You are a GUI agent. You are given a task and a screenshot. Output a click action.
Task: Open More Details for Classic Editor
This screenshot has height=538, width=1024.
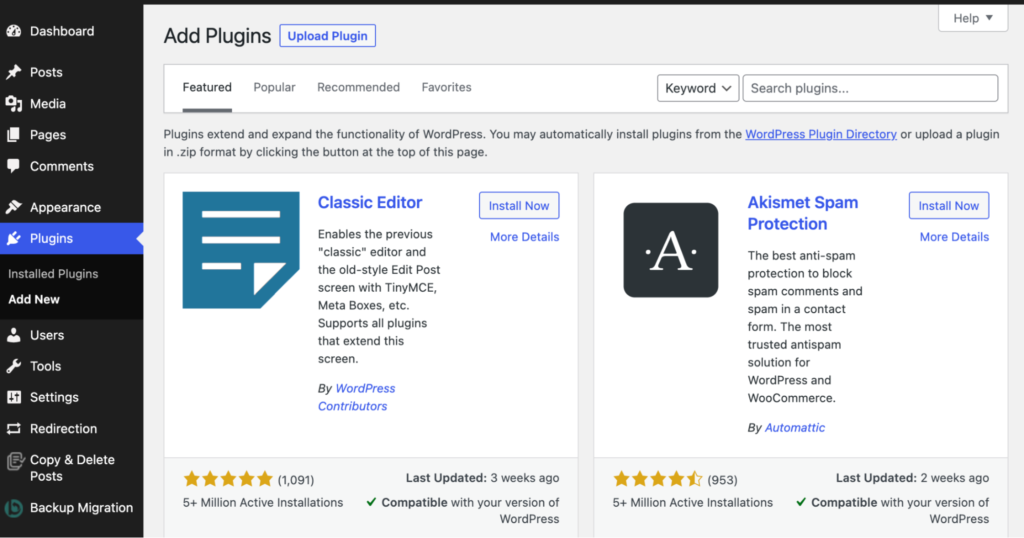(524, 237)
